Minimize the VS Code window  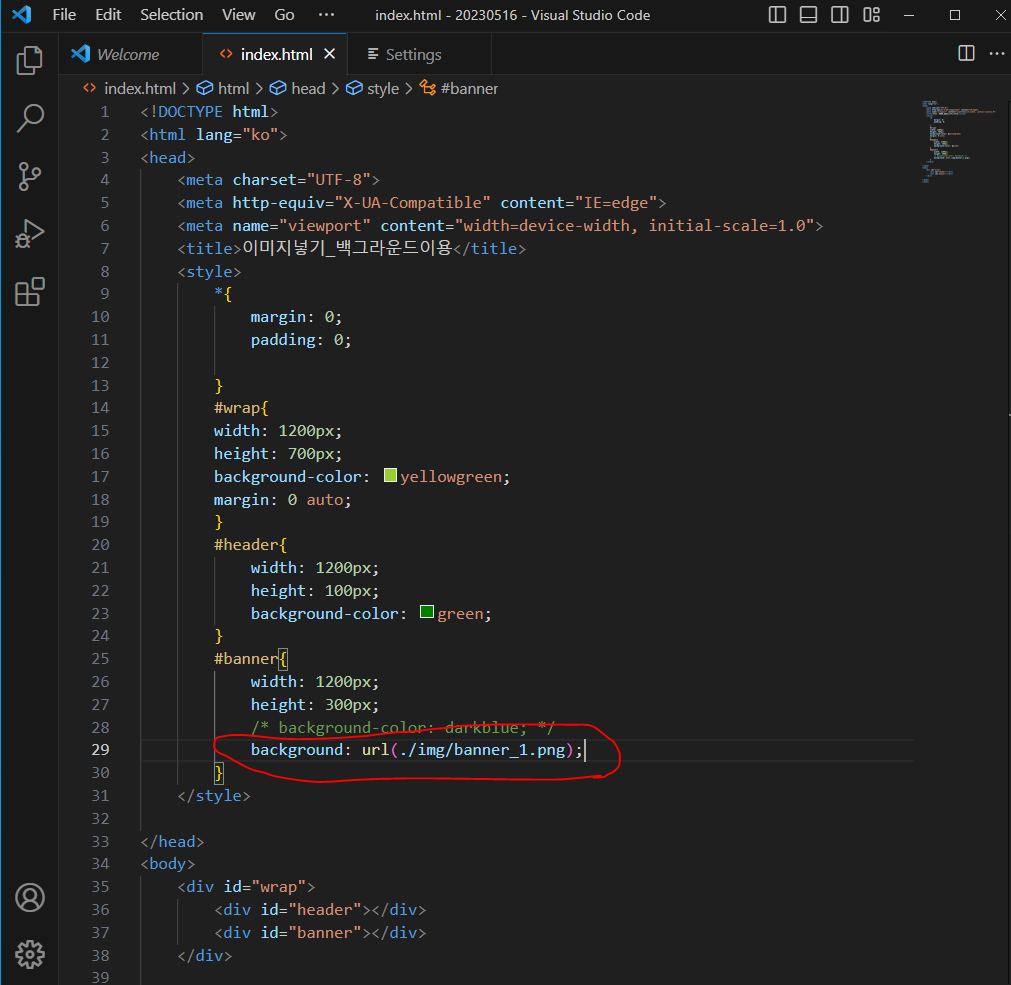(x=909, y=15)
